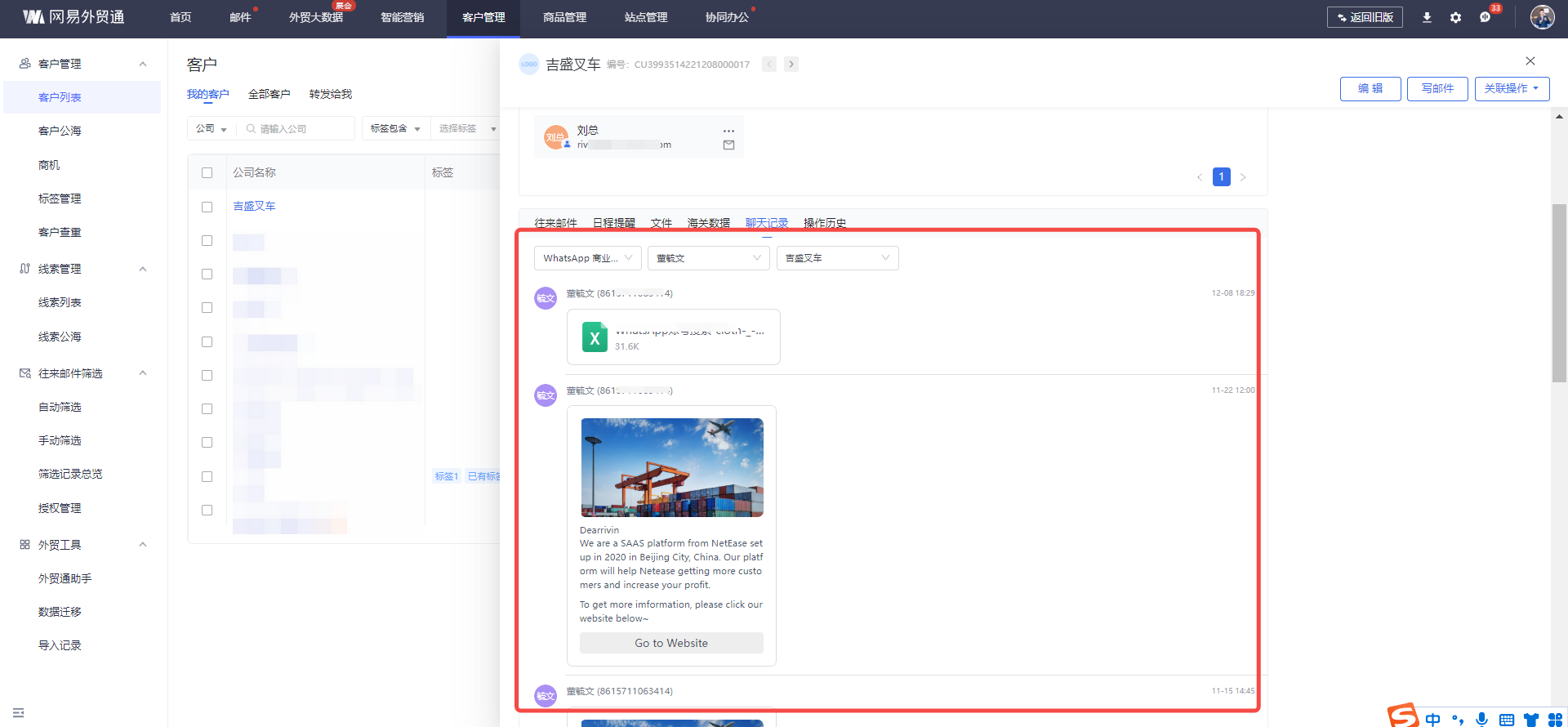This screenshot has width=1568, height=727.
Task: Toggle the IME 中 language indicator
Action: click(1433, 720)
